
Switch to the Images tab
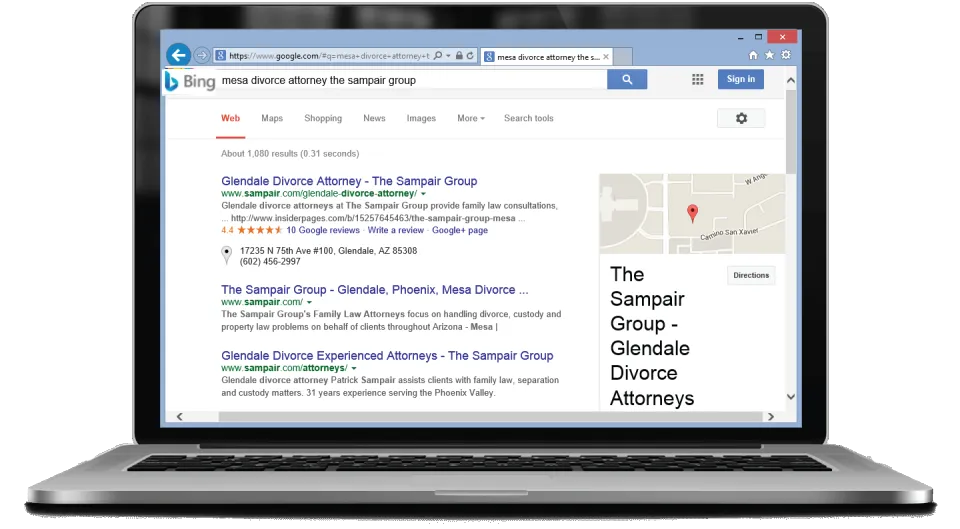[x=421, y=118]
